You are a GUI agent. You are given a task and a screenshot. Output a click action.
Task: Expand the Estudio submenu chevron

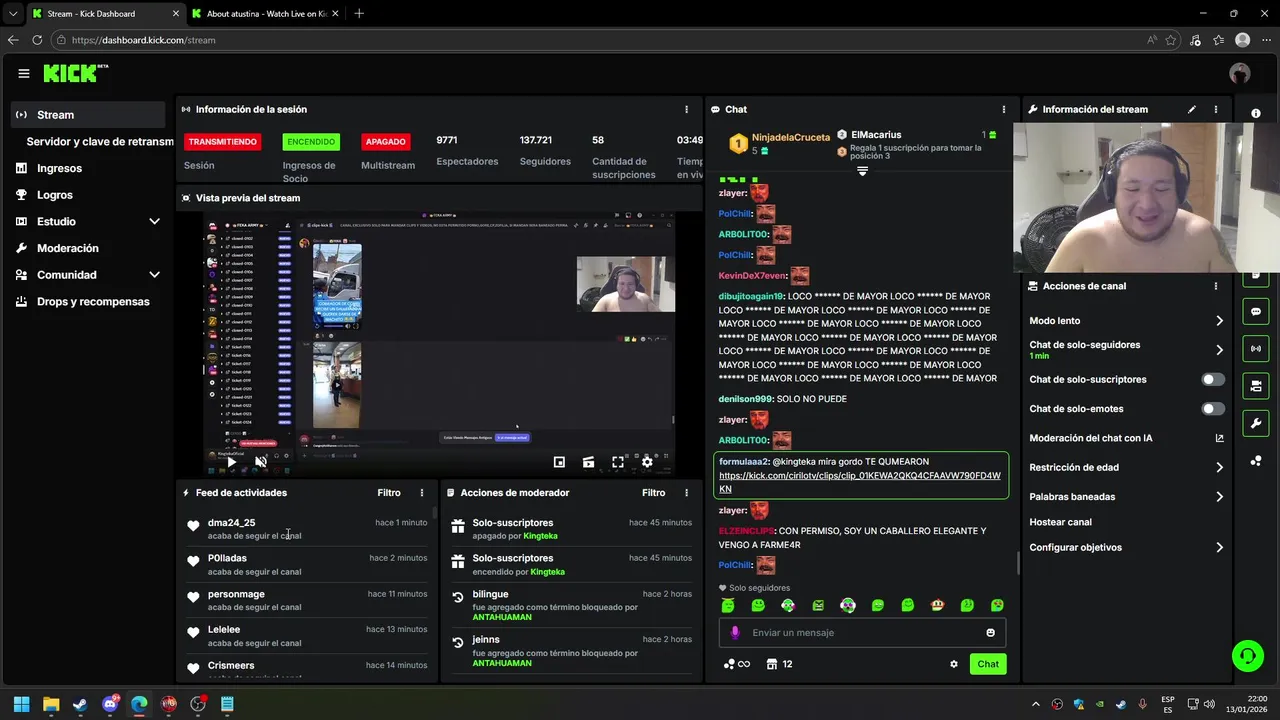point(154,221)
